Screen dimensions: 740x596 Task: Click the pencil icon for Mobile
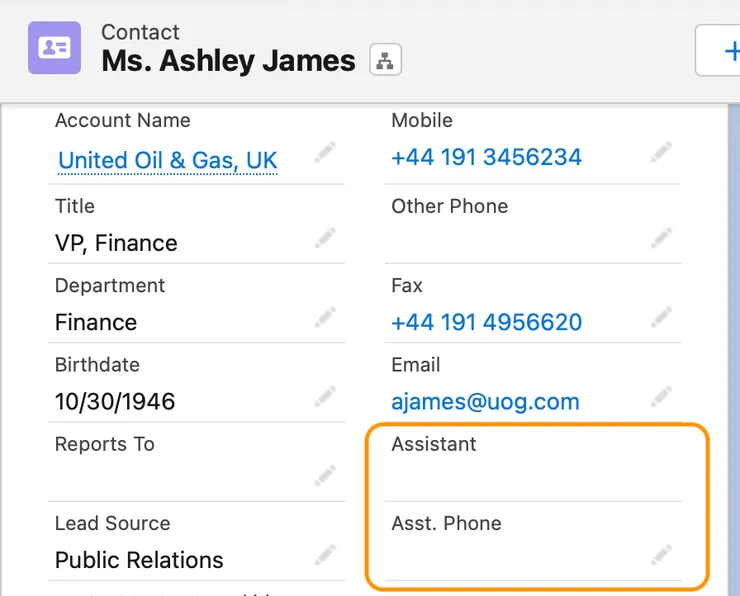point(661,152)
